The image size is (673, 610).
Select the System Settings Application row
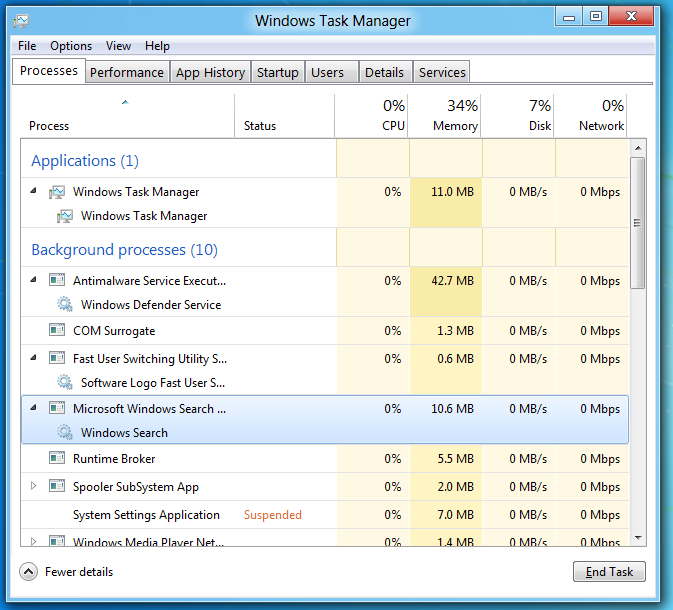(x=325, y=514)
